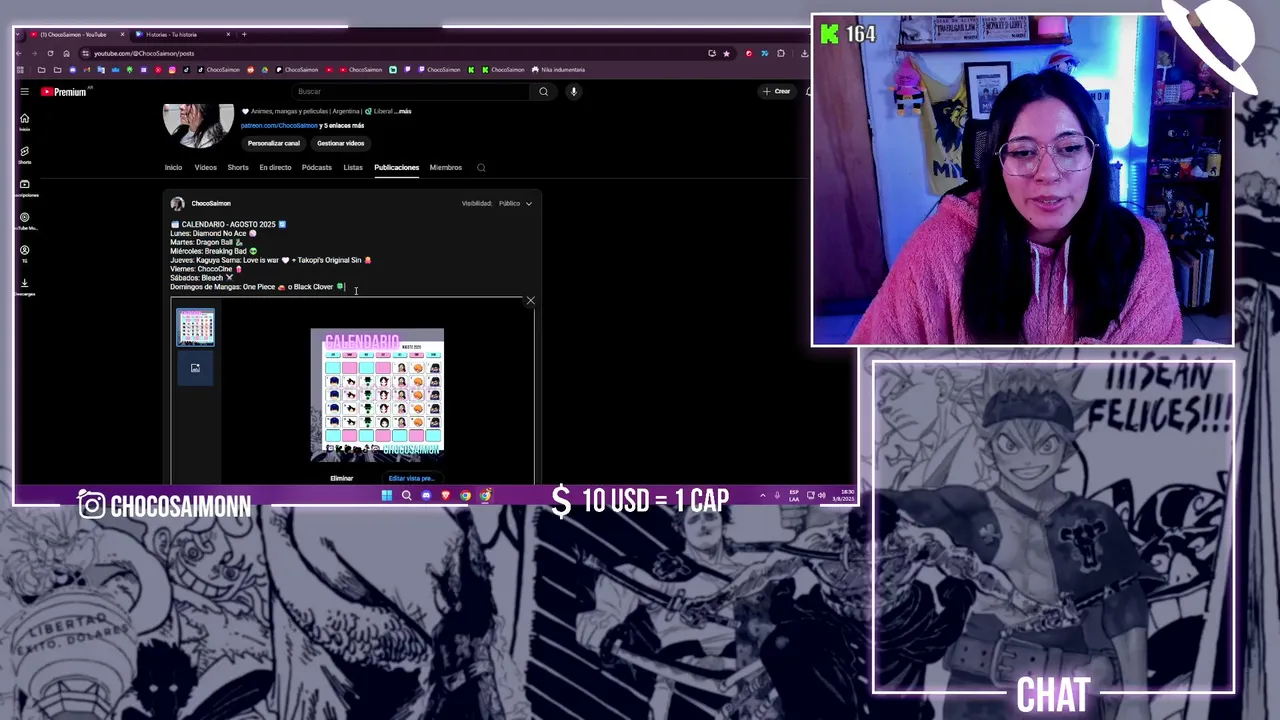1280x720 pixels.
Task: Click the browser home button
Action: click(66, 53)
